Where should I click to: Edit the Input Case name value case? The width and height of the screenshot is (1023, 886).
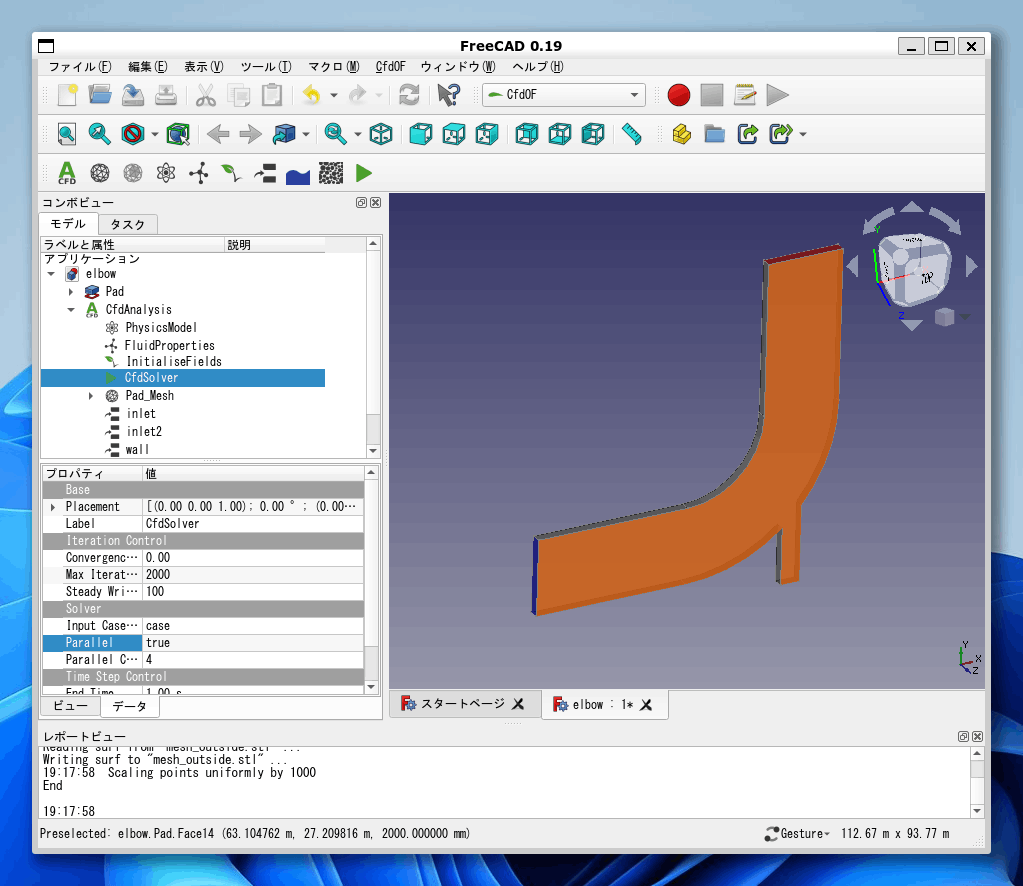252,626
